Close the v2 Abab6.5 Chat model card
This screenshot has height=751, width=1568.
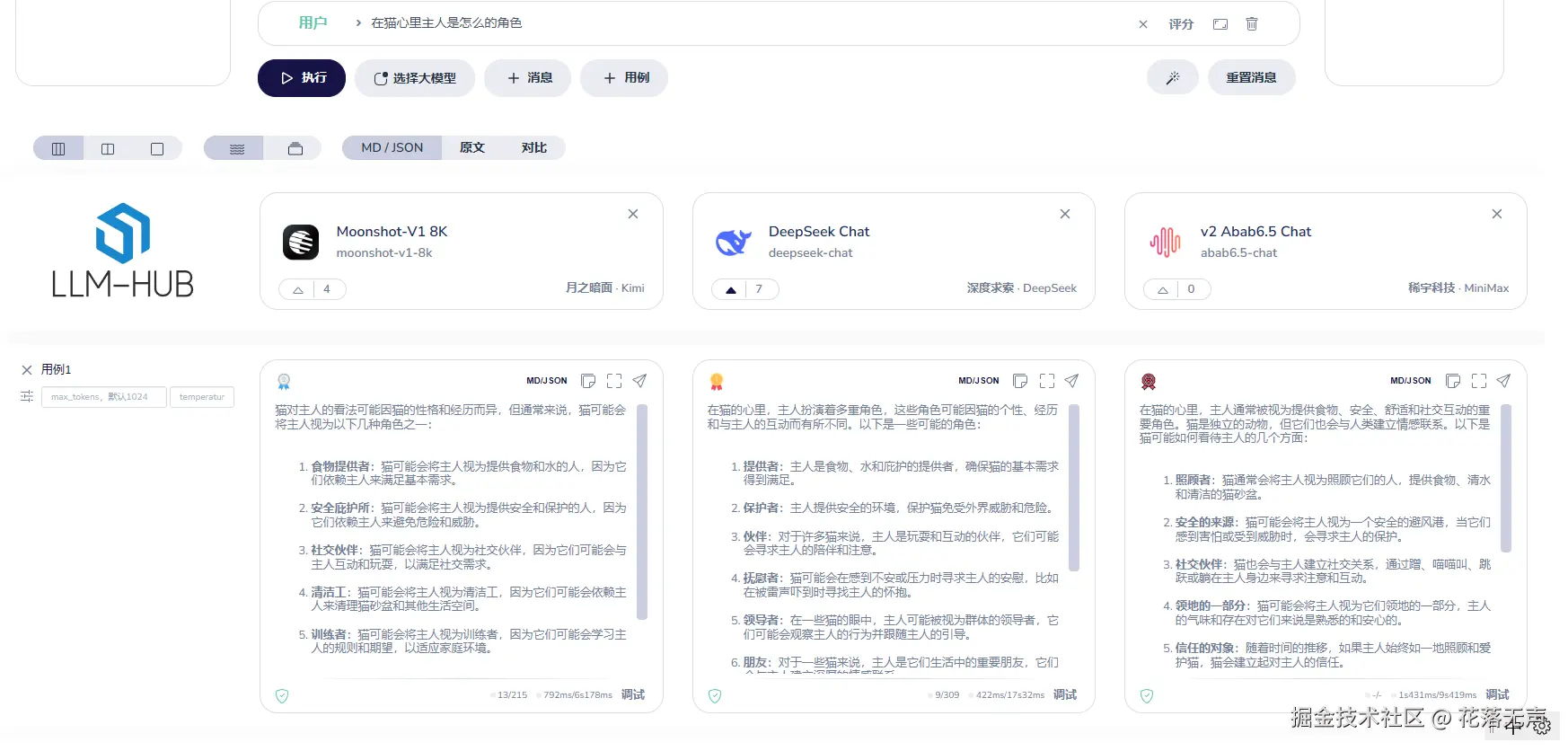click(1497, 214)
